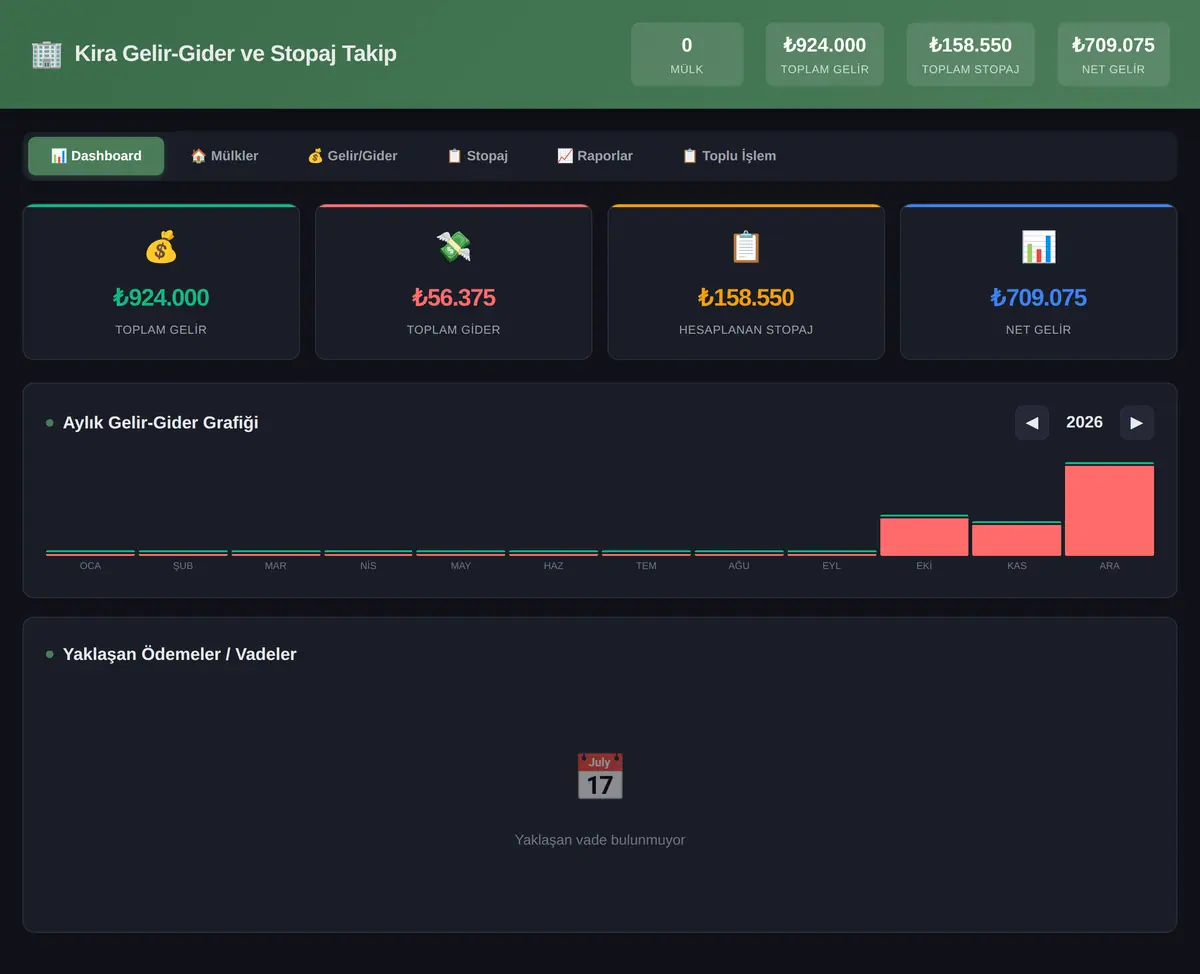The width and height of the screenshot is (1200, 974).
Task: Click the clipboard icon on Hesaplanan Stopaj card
Action: (x=746, y=247)
